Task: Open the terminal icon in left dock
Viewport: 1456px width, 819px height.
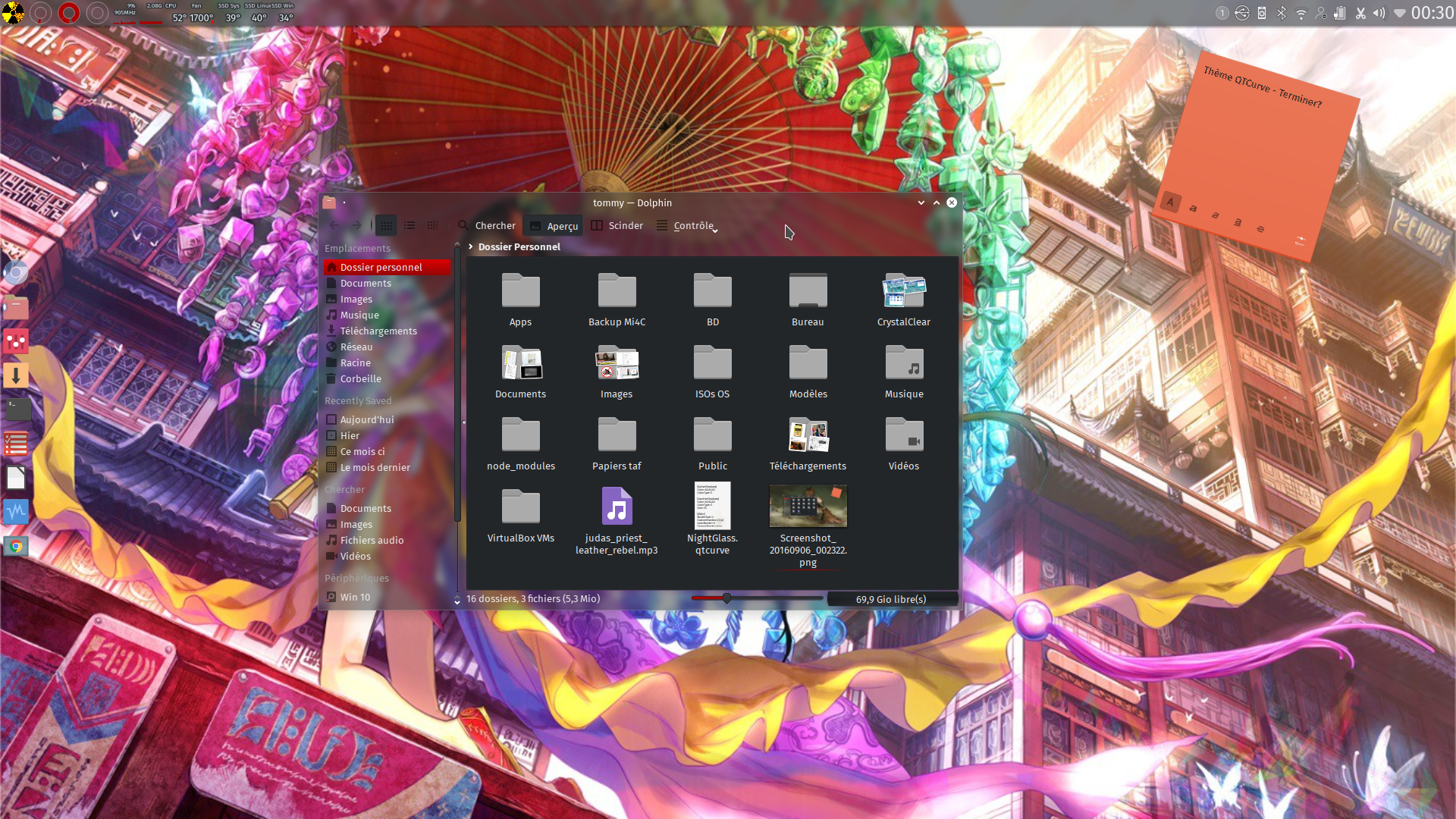Action: click(x=17, y=409)
